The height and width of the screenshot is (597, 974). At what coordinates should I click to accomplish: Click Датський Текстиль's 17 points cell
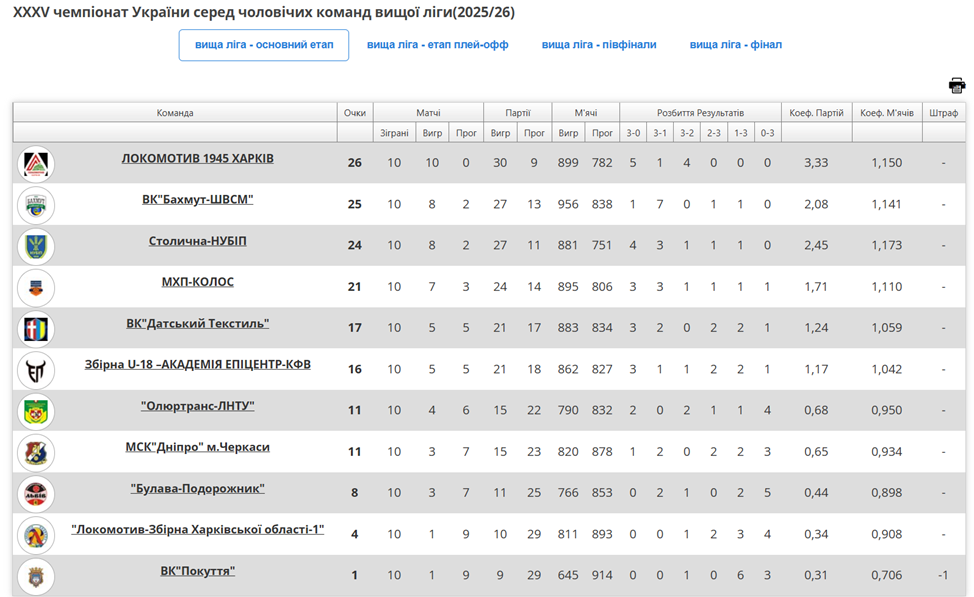coord(355,327)
